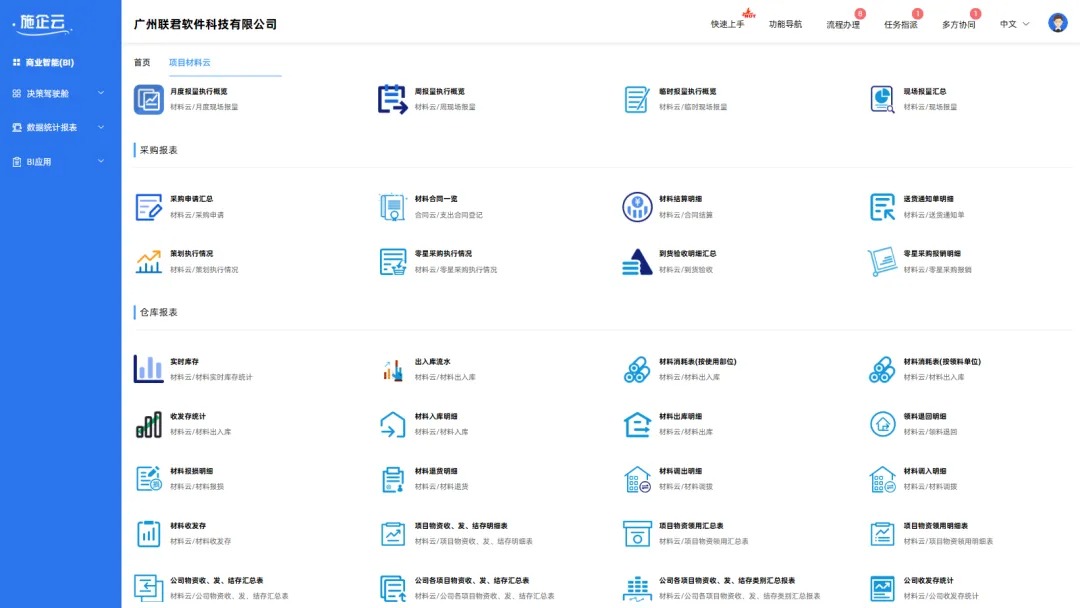The height and width of the screenshot is (608, 1080).
Task: Select the 材料退货明细 icon
Action: 392,478
